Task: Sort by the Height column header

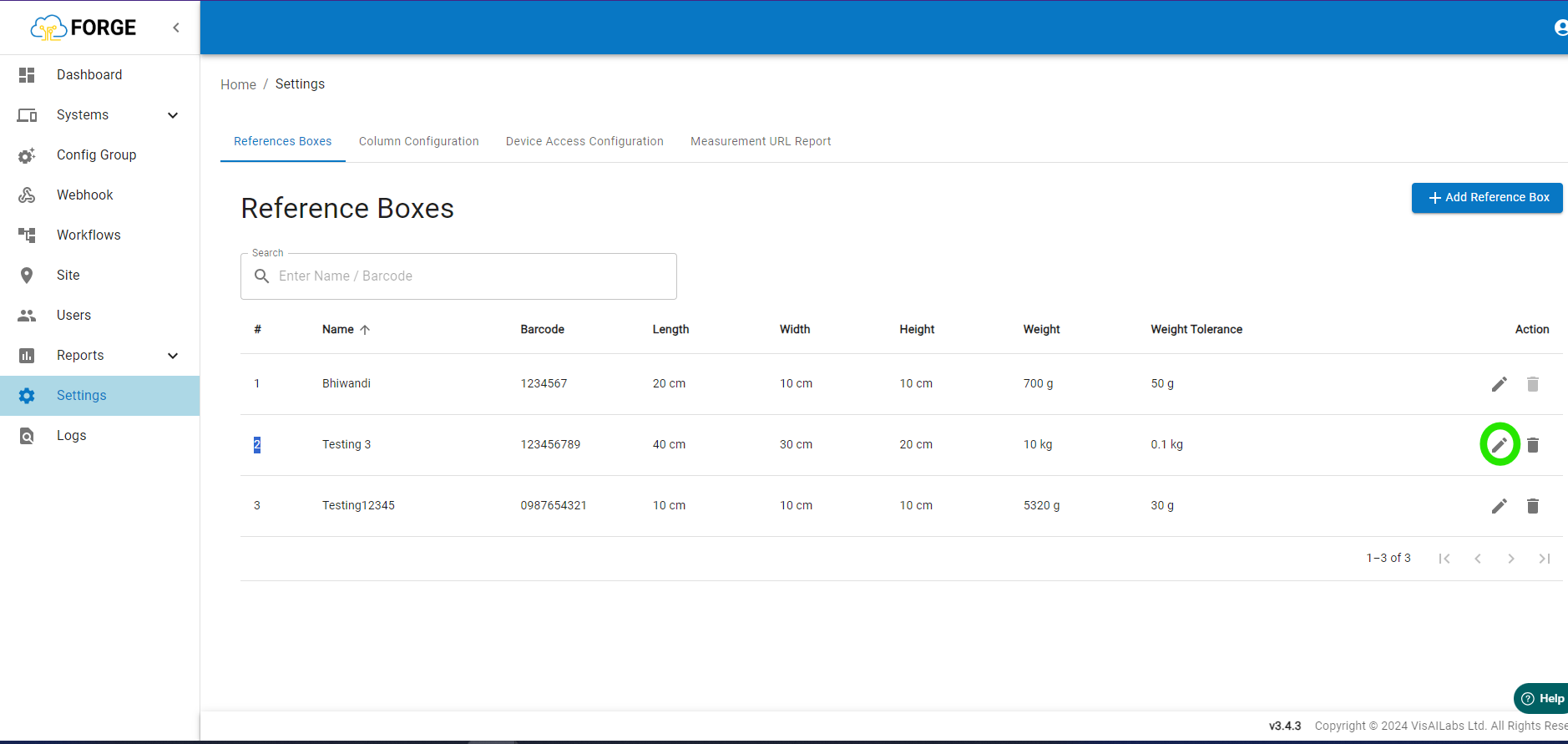Action: 917,330
